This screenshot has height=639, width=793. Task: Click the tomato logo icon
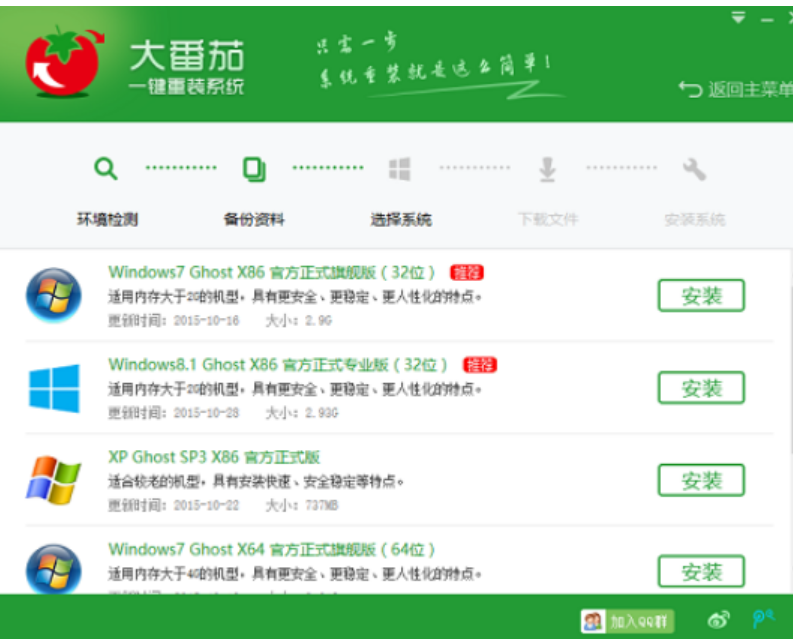point(64,62)
